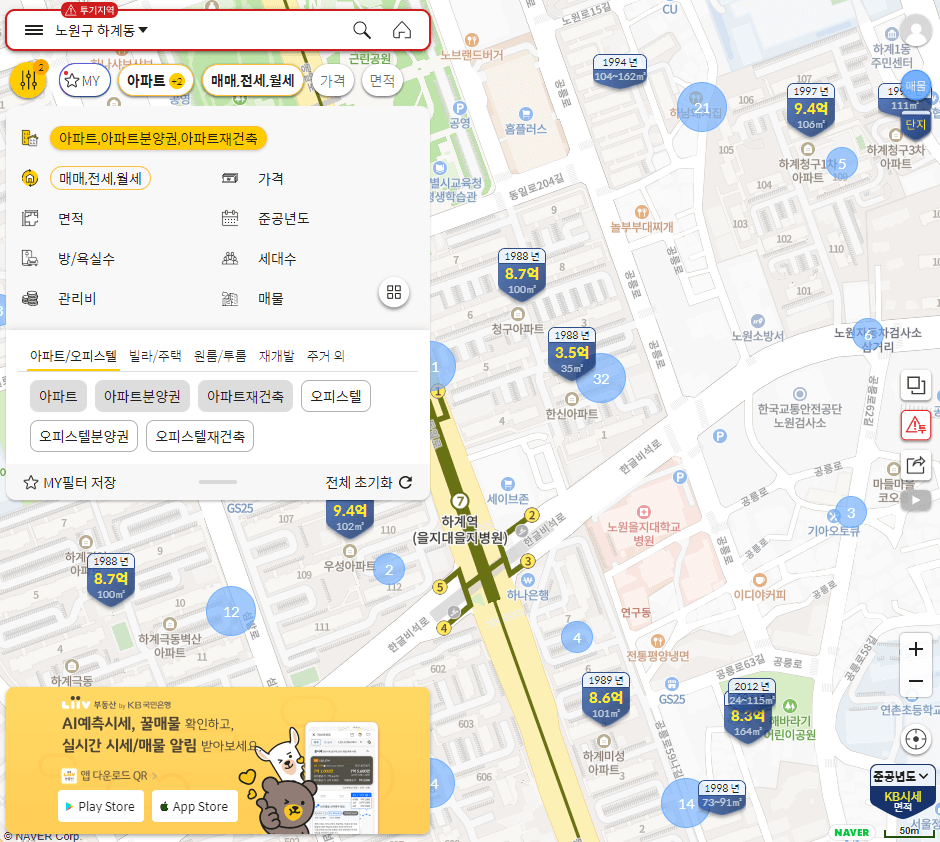Open the red disaster alert icon
This screenshot has height=842, width=940.
click(x=916, y=425)
